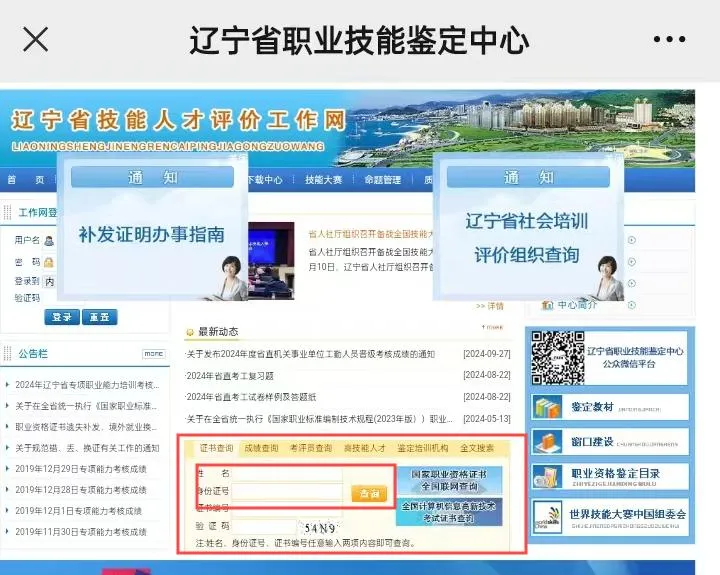Open the 登录到 dropdown showing 内
The height and width of the screenshot is (575, 720).
click(49, 281)
